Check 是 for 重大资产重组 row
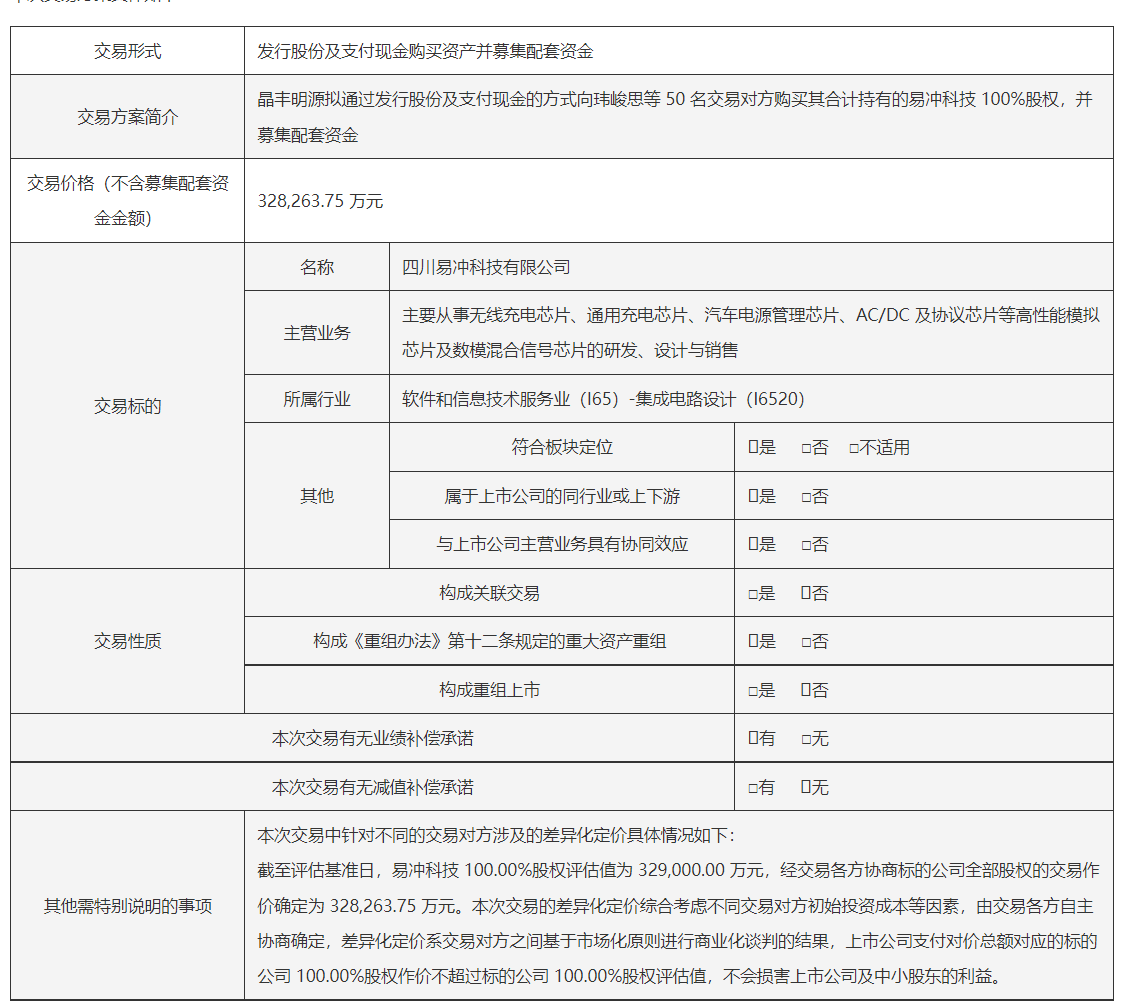The width and height of the screenshot is (1128, 1007). tap(752, 642)
